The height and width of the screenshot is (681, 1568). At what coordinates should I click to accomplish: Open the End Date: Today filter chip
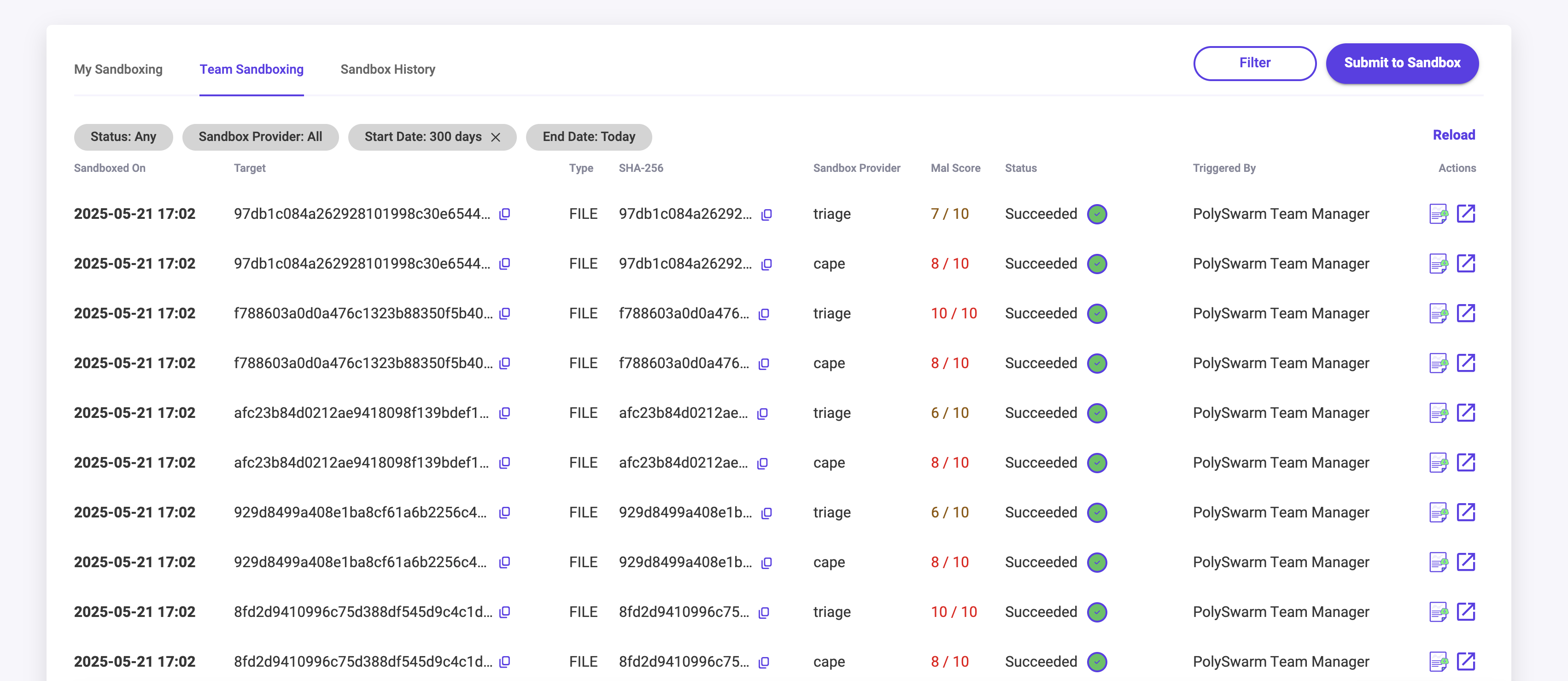[588, 137]
